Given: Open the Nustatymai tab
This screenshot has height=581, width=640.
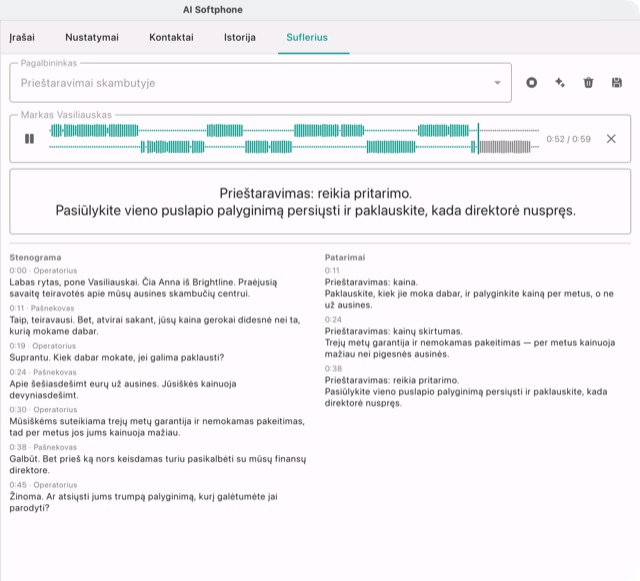Looking at the screenshot, I should 92,38.
